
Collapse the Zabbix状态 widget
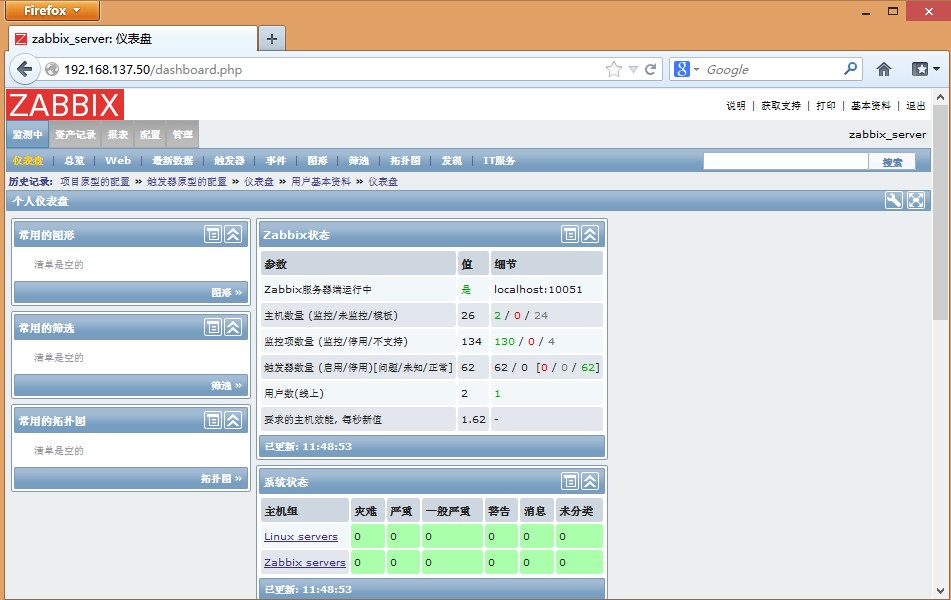590,234
